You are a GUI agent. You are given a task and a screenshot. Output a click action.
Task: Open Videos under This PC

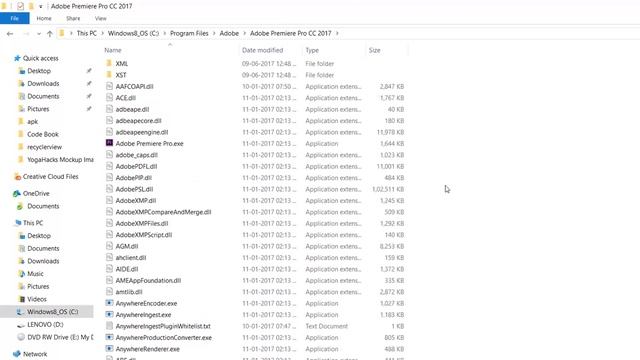37,299
